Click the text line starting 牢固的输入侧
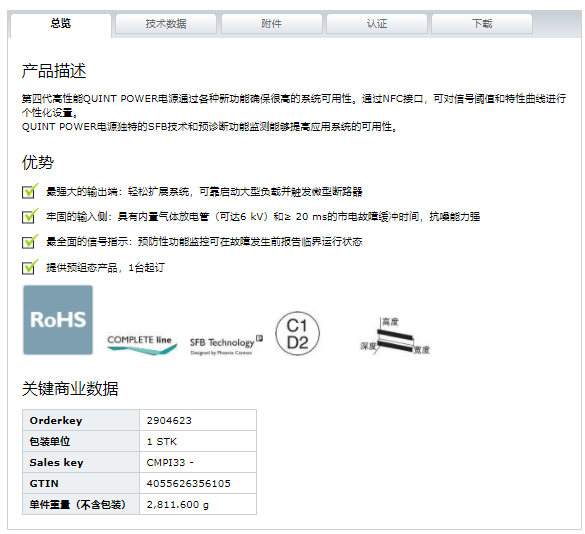The image size is (585, 534). [263, 216]
